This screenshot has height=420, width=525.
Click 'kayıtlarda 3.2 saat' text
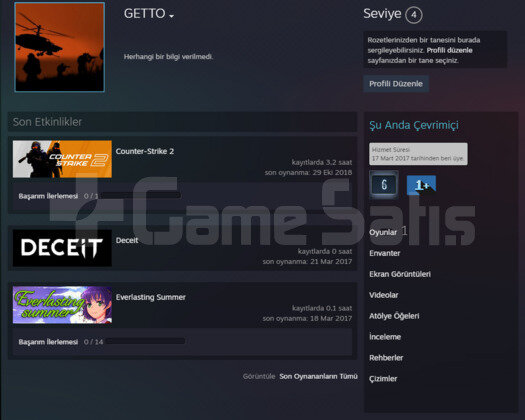(x=322, y=162)
